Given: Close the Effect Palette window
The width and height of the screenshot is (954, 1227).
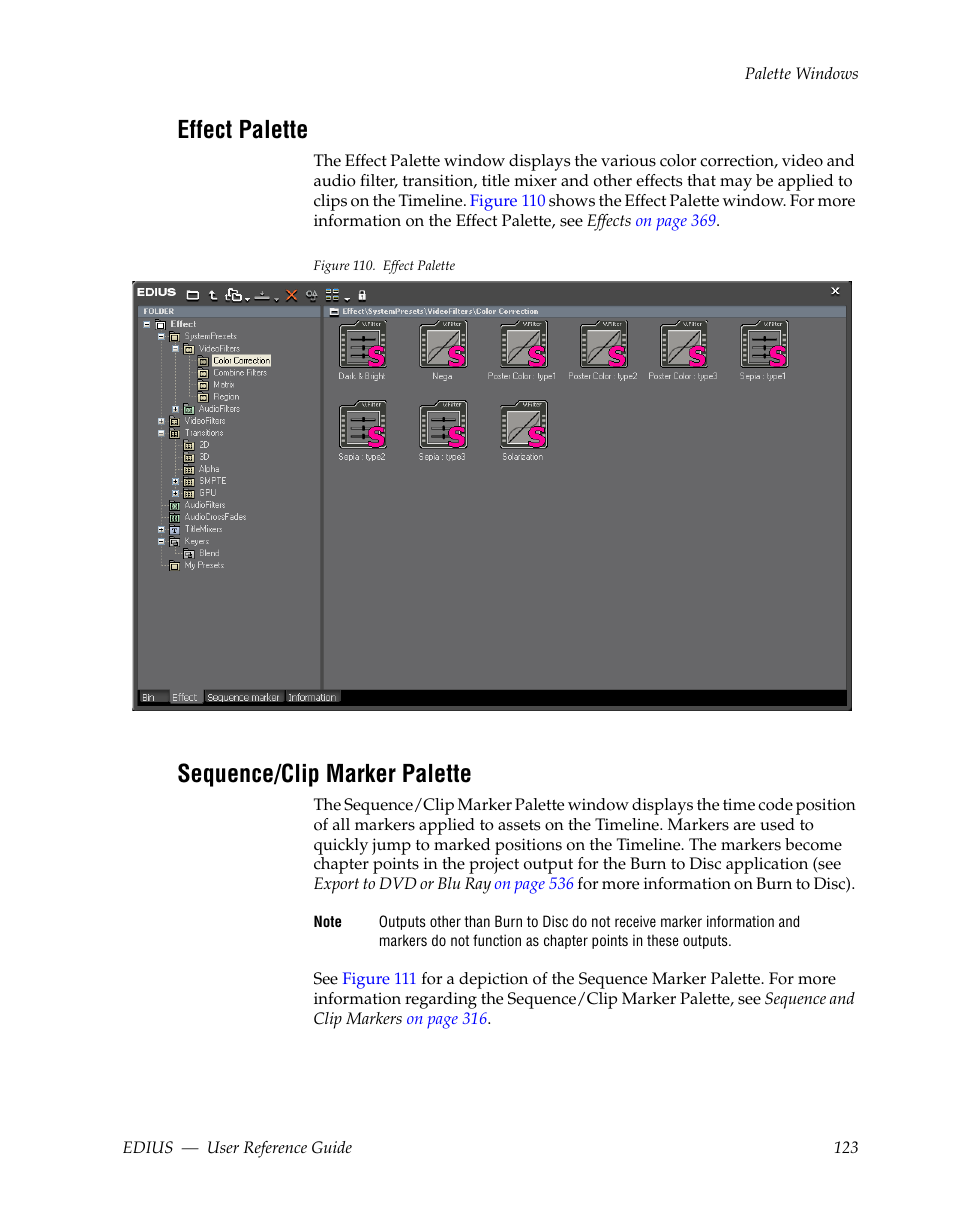Looking at the screenshot, I should tap(835, 291).
